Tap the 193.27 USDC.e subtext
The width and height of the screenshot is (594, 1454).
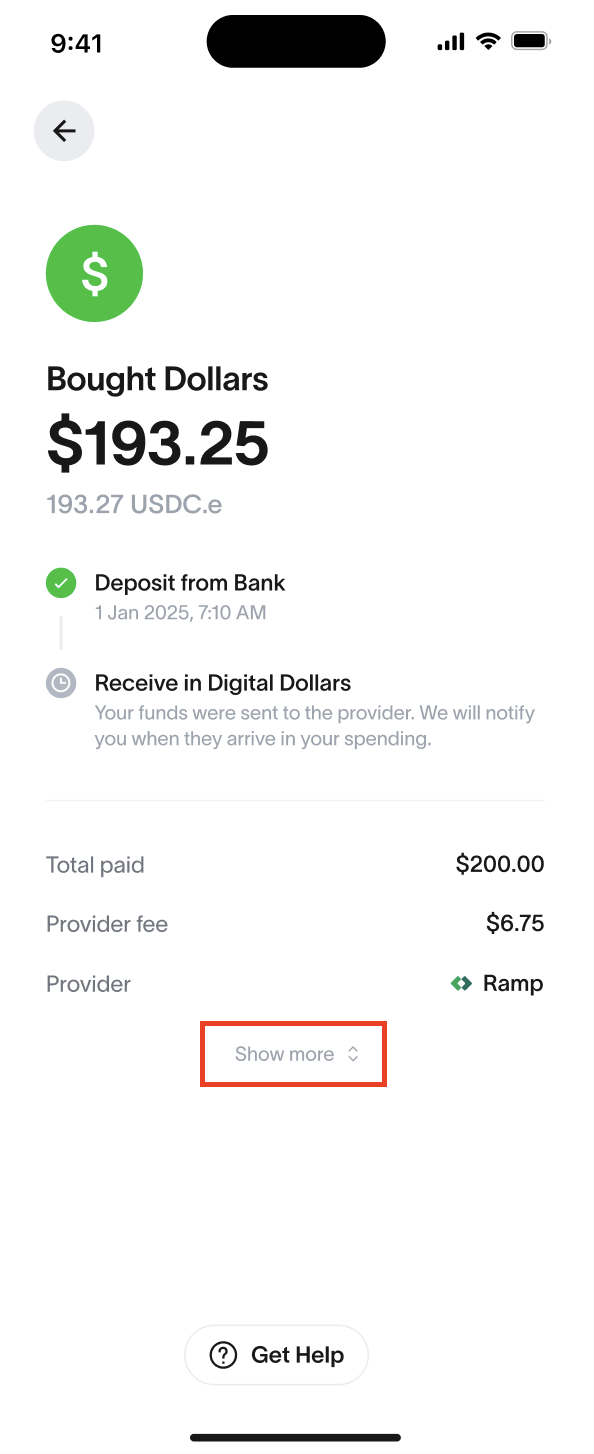[x=134, y=504]
